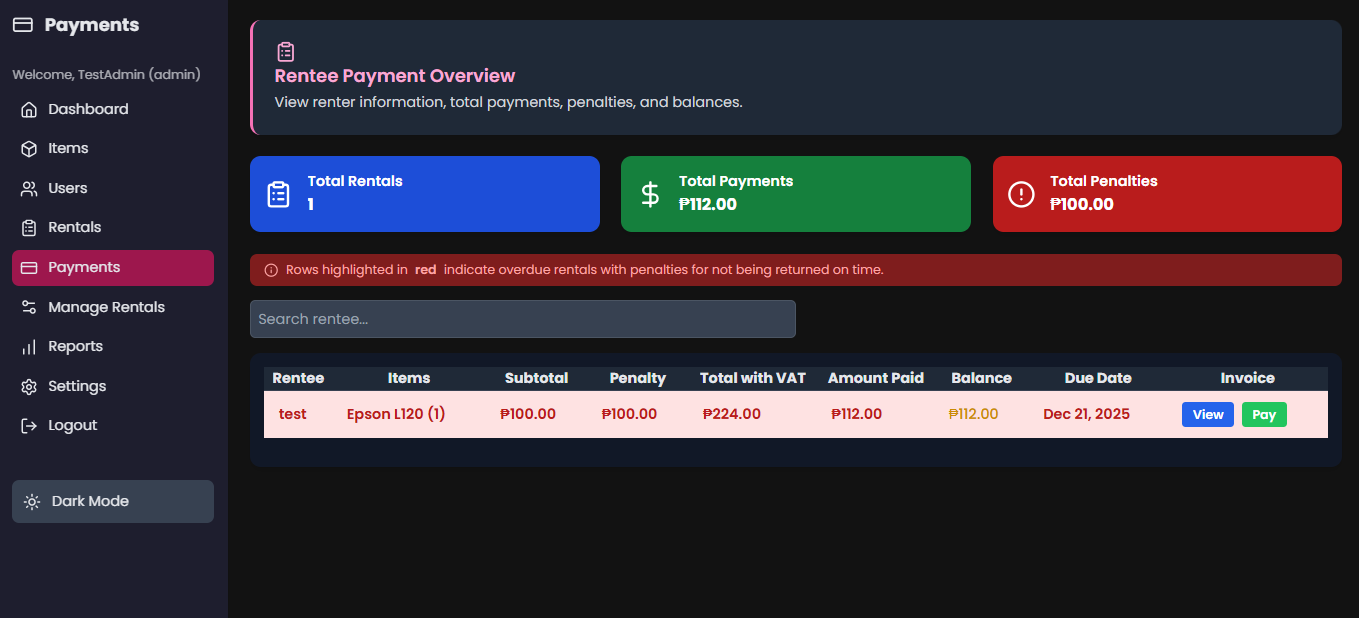
Task: Click the Rentals clipboard icon in sidebar
Action: 29,228
